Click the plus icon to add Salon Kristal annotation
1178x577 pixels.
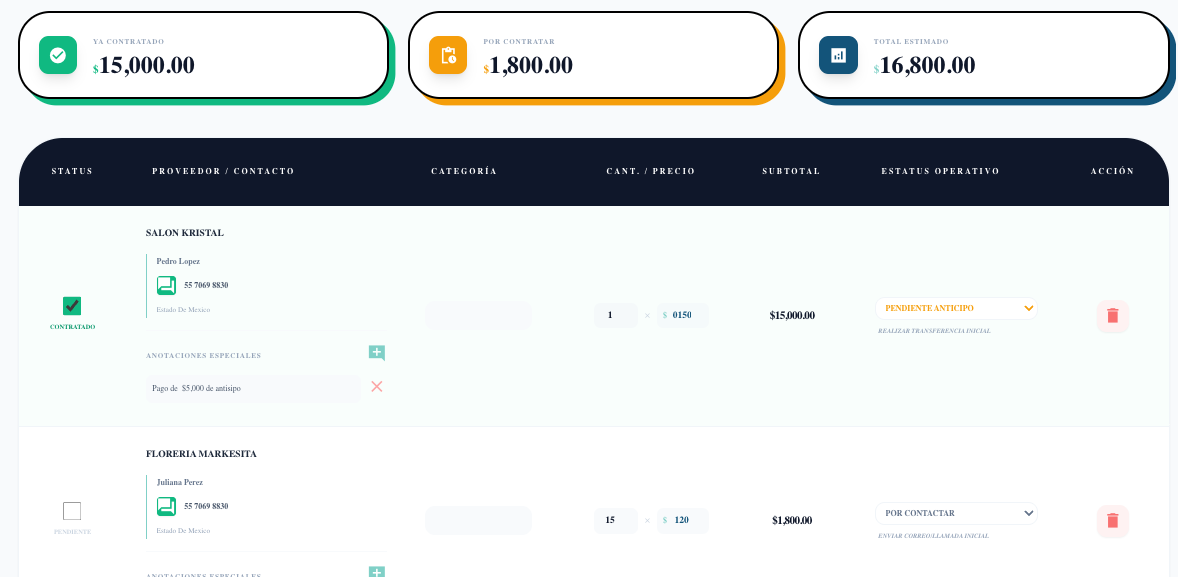[x=377, y=353]
